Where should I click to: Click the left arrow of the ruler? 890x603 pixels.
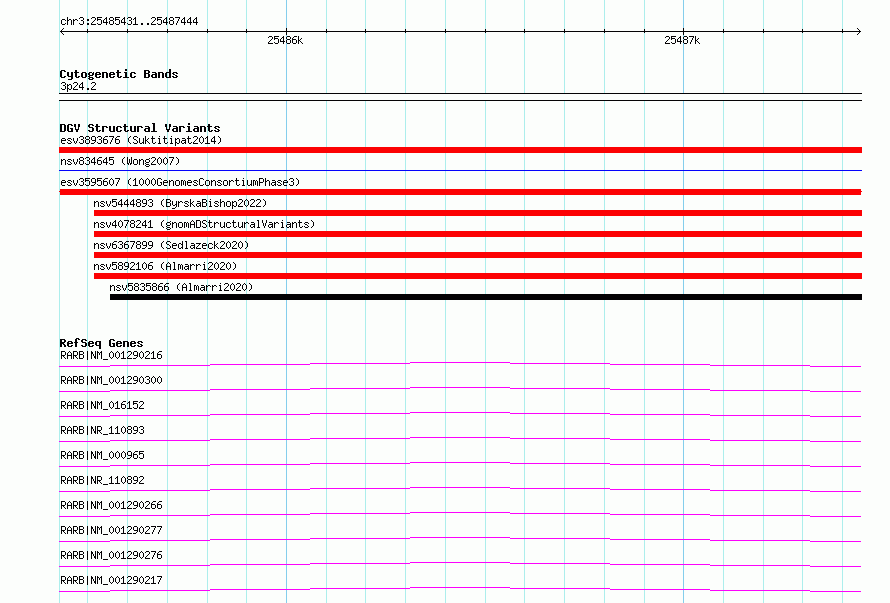pos(62,31)
